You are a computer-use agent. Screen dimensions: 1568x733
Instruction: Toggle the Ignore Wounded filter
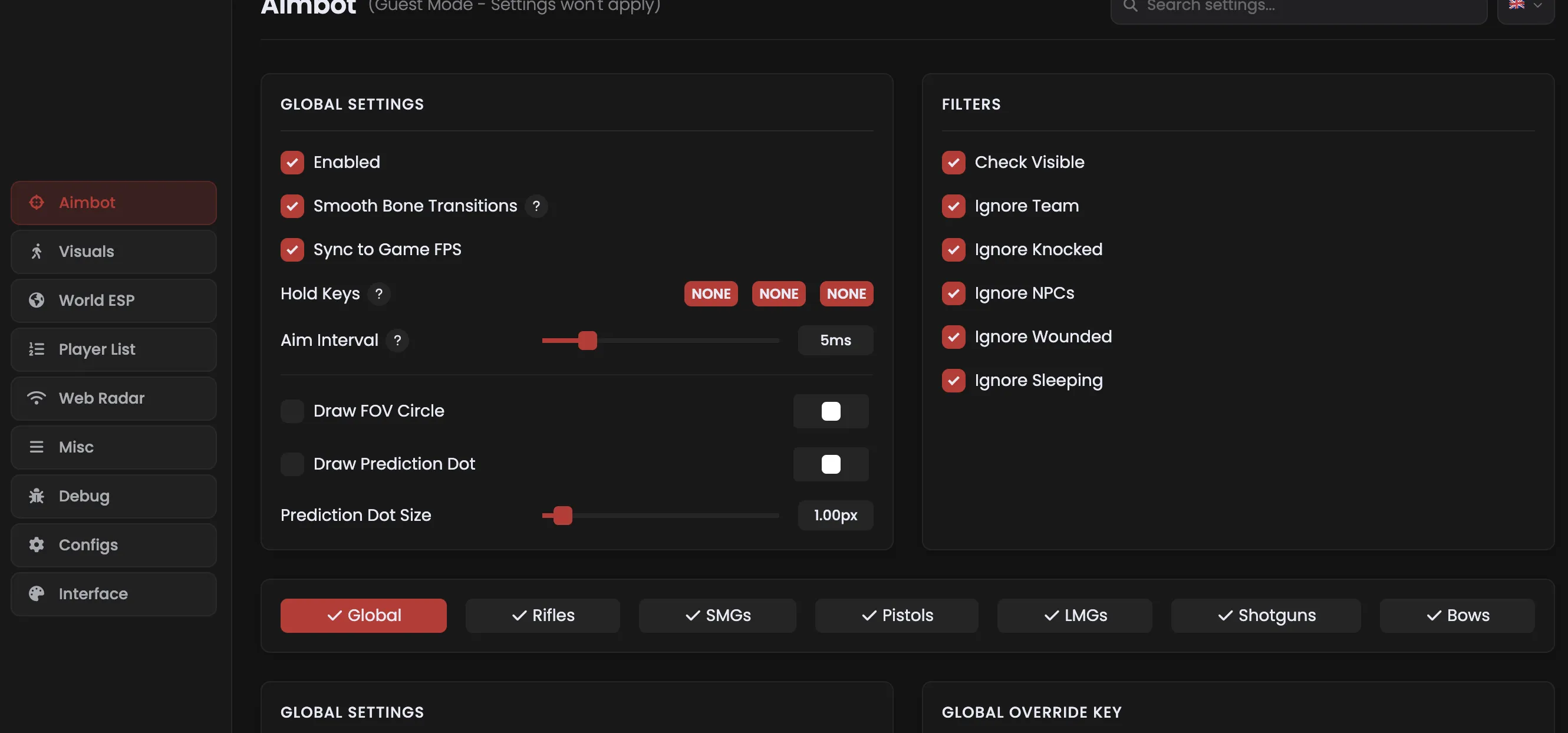(x=953, y=337)
